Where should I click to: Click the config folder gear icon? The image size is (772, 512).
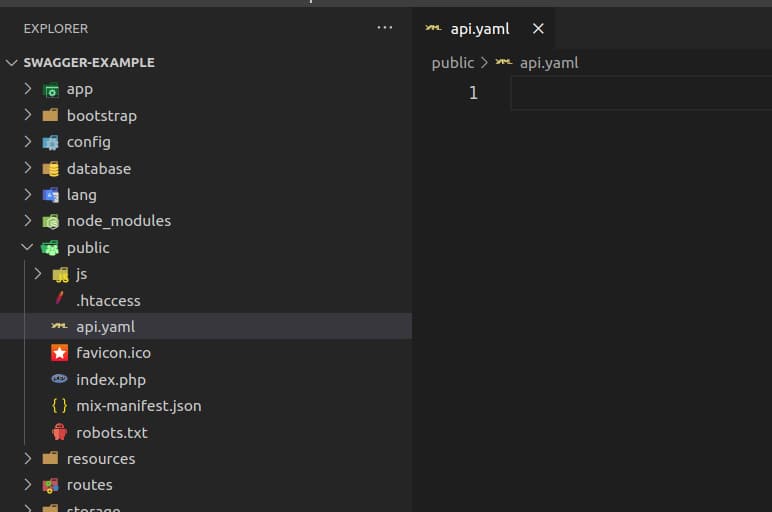click(x=50, y=142)
